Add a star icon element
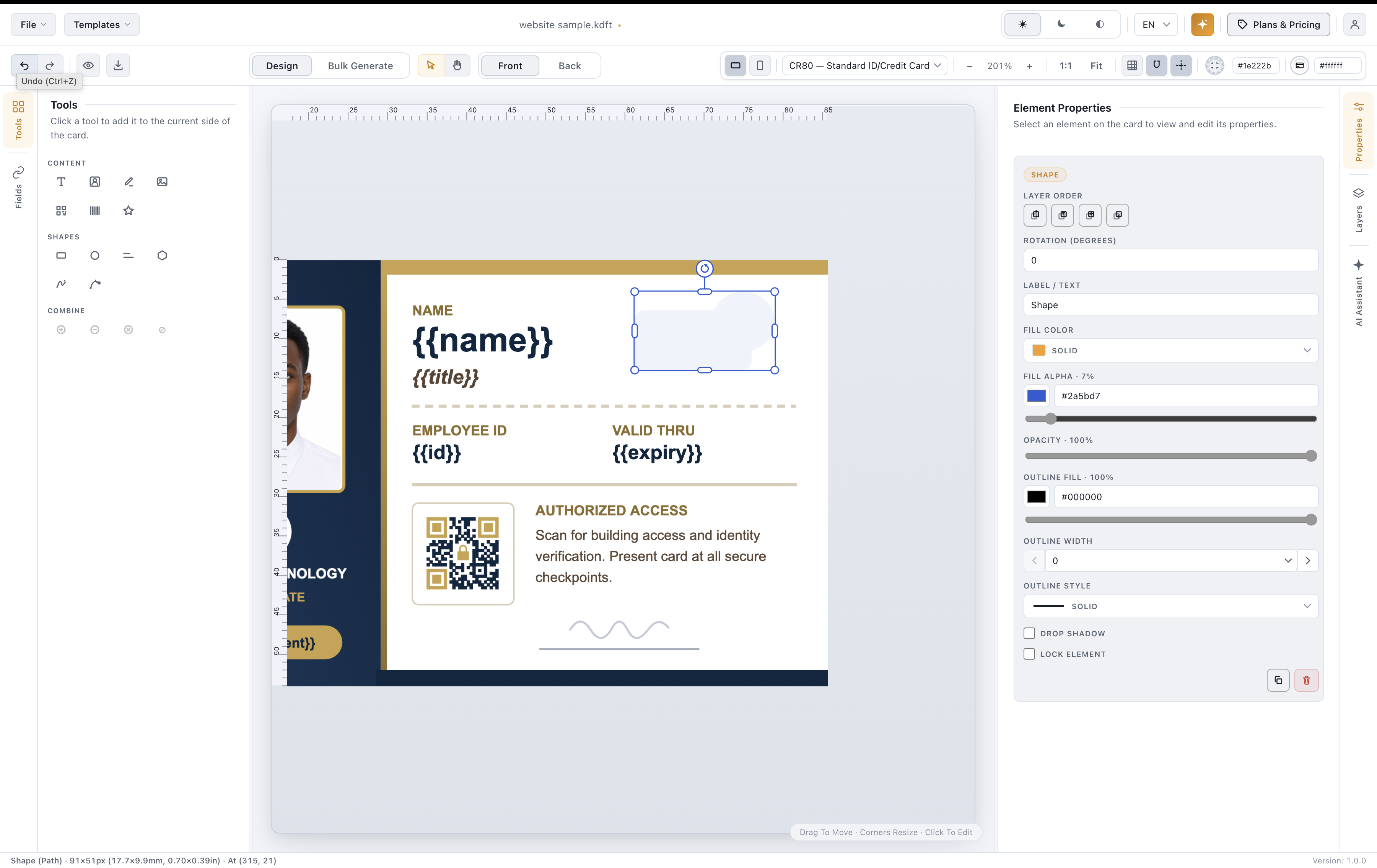The height and width of the screenshot is (868, 1377). click(129, 210)
